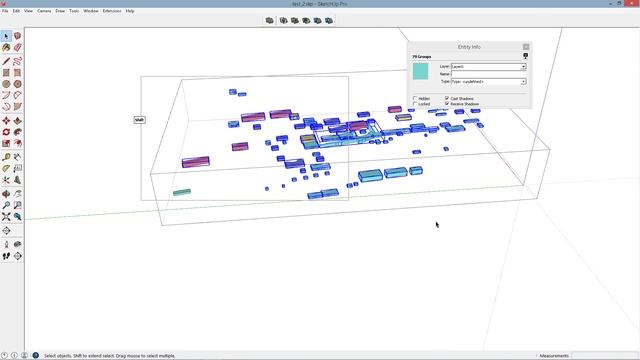640x360 pixels.
Task: Activate the Orbit tool
Action: coord(6,194)
